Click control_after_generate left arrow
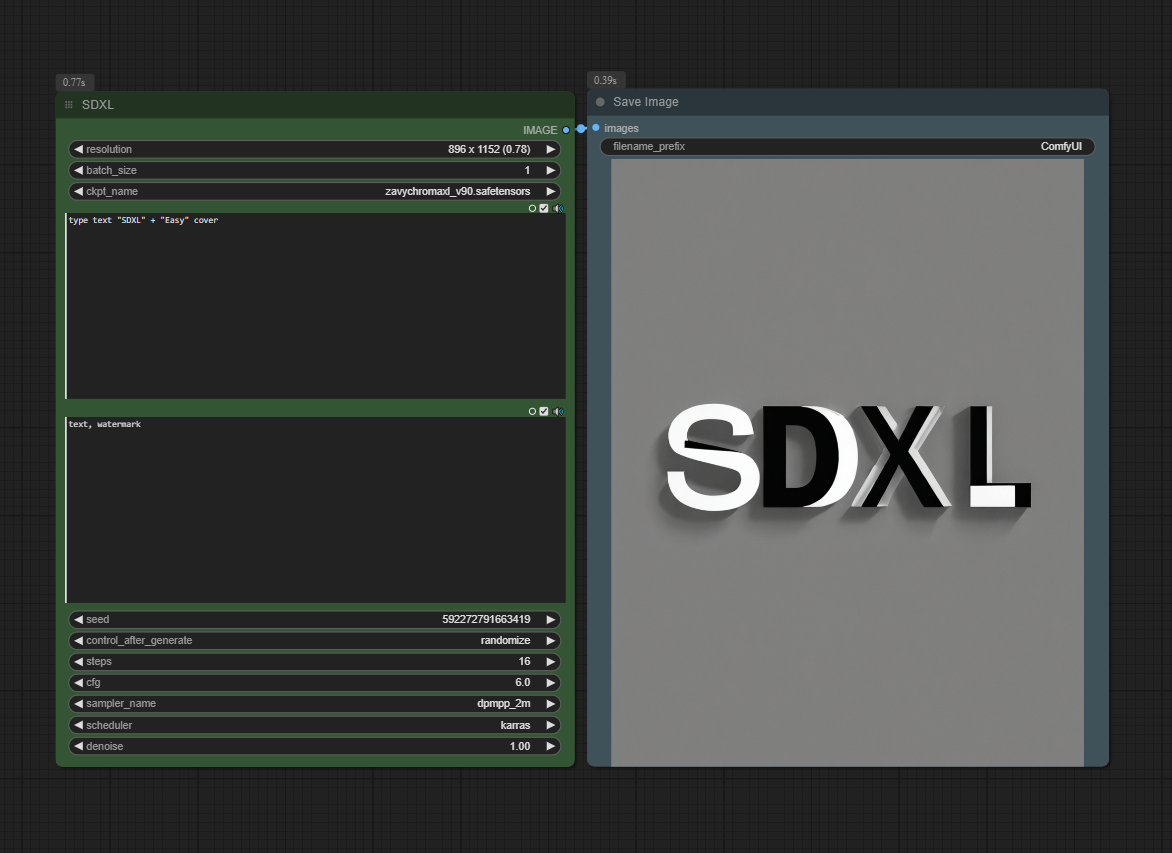The height and width of the screenshot is (853, 1172). (78, 641)
